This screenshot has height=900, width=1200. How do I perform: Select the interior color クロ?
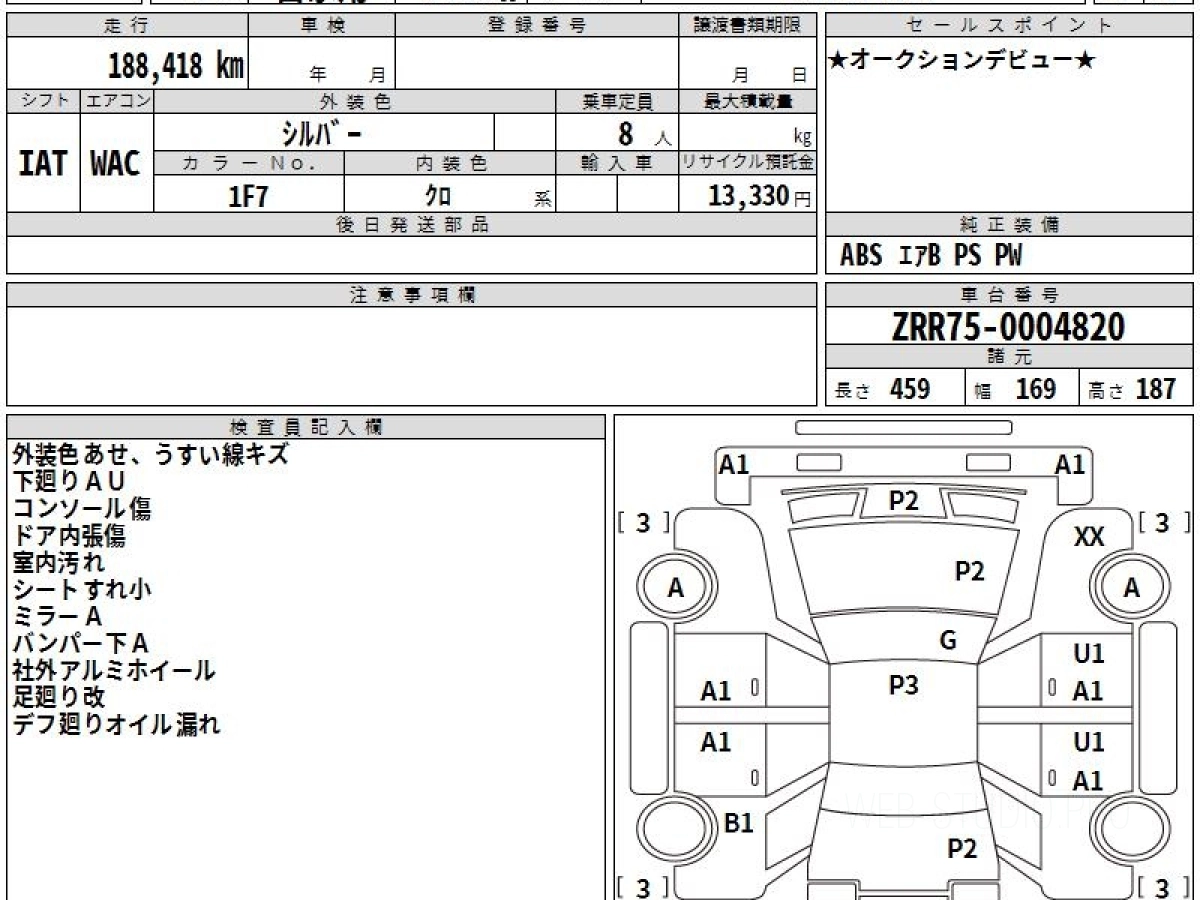[x=438, y=196]
